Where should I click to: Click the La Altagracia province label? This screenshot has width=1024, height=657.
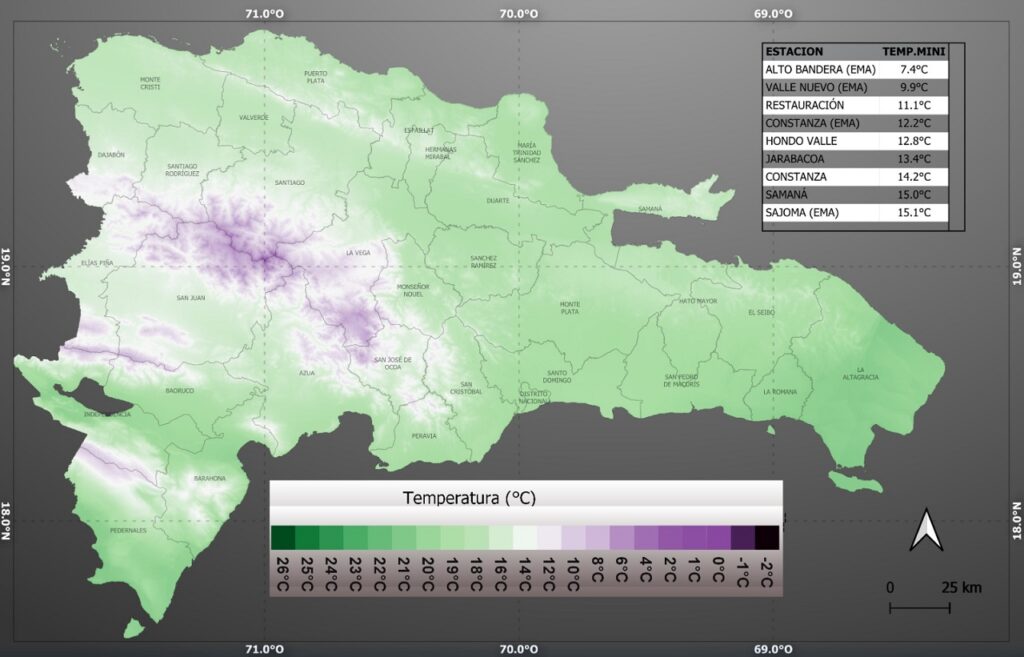(866, 372)
